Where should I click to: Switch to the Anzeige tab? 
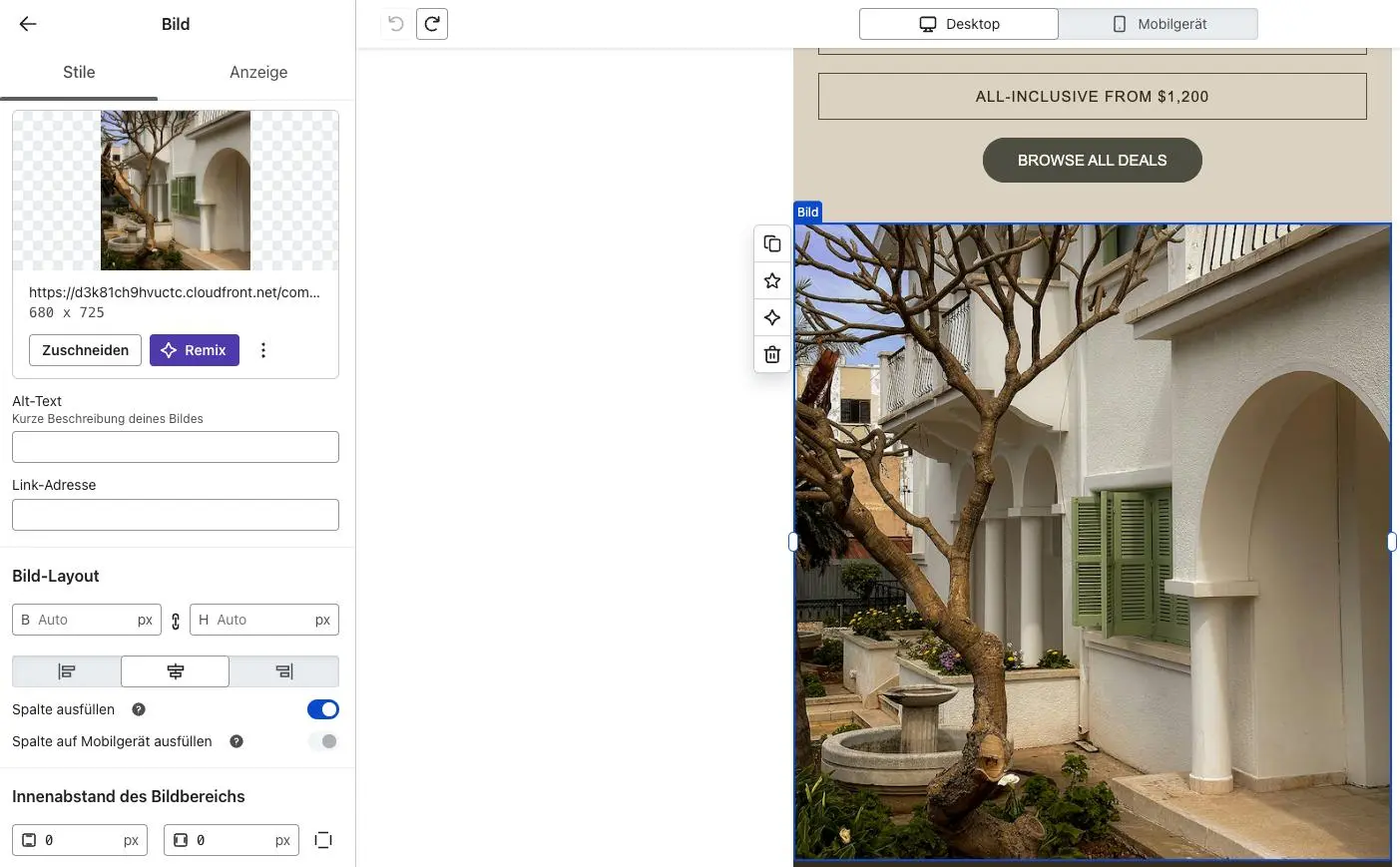pyautogui.click(x=258, y=72)
